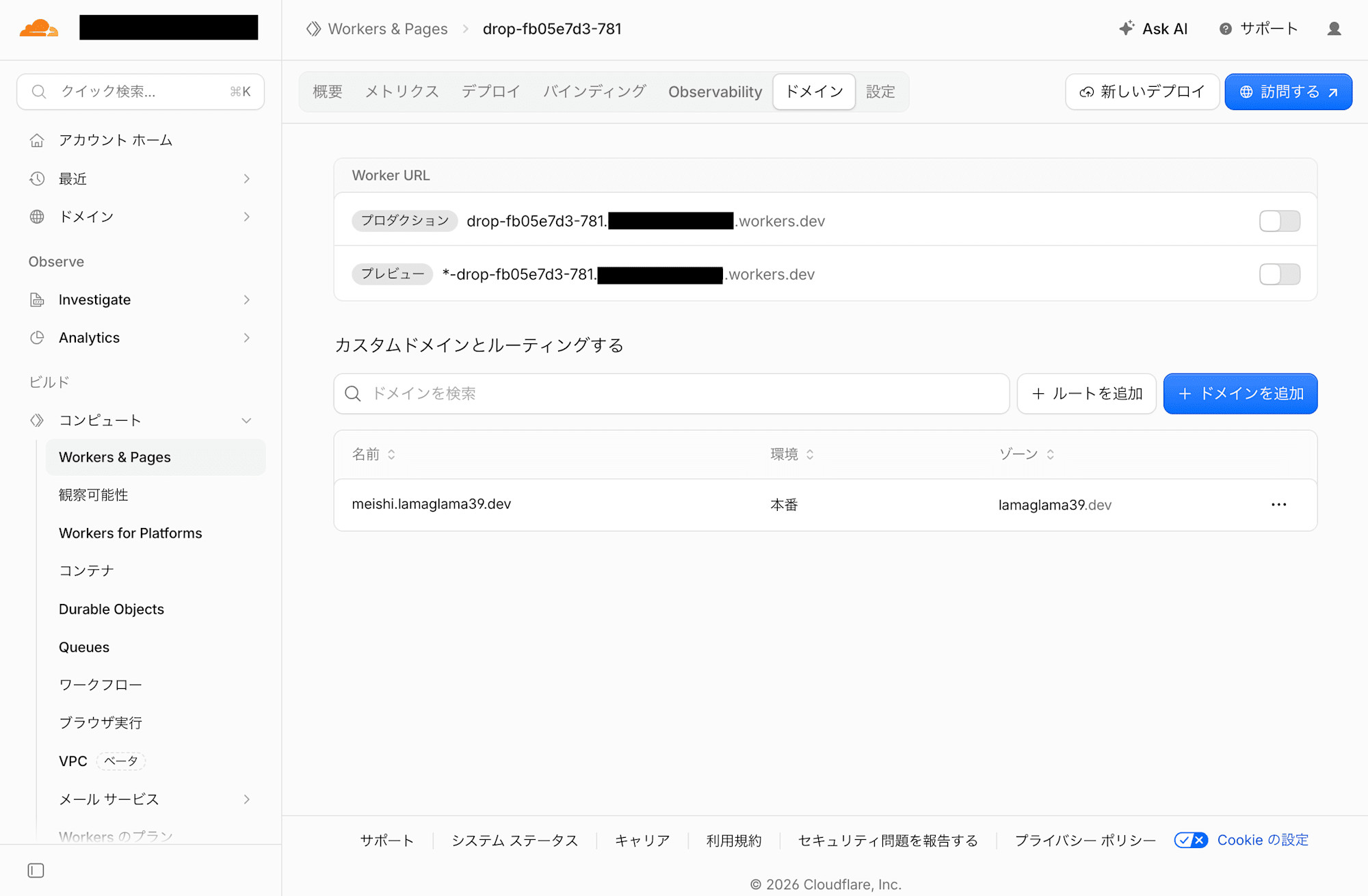Click the Ask AI sparkle icon
The image size is (1368, 896).
[x=1126, y=28]
